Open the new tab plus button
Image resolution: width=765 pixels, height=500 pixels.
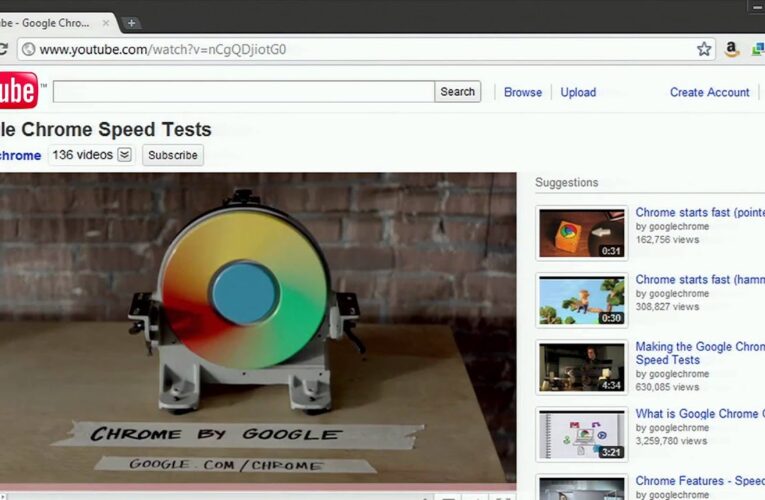131,23
